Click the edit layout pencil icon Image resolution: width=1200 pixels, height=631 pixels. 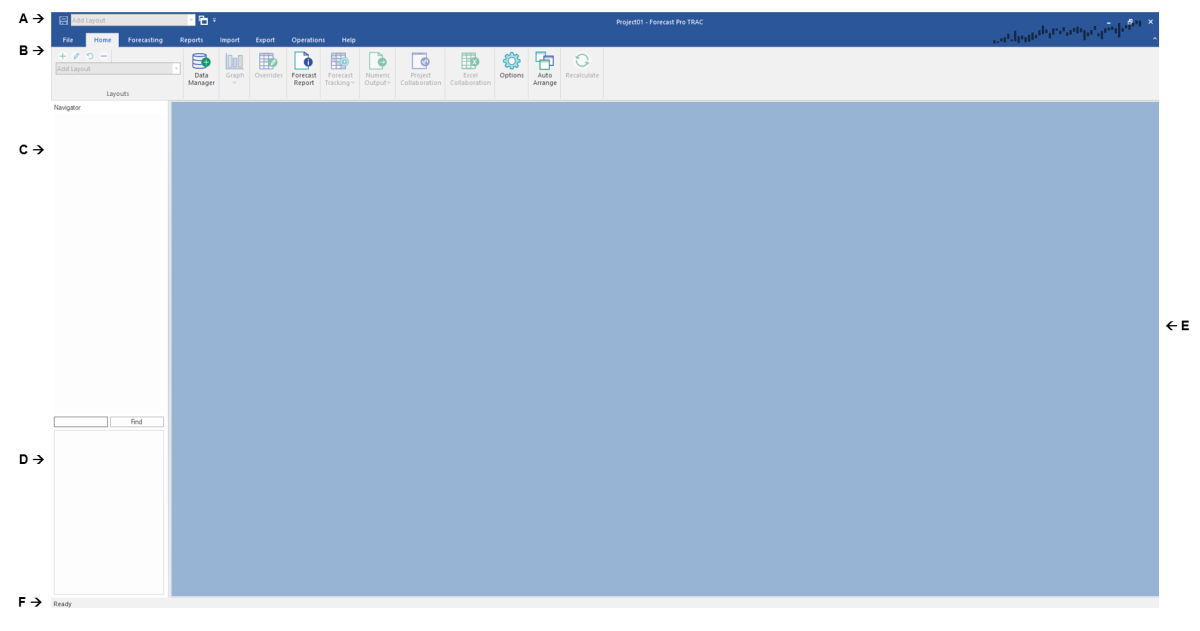point(76,56)
